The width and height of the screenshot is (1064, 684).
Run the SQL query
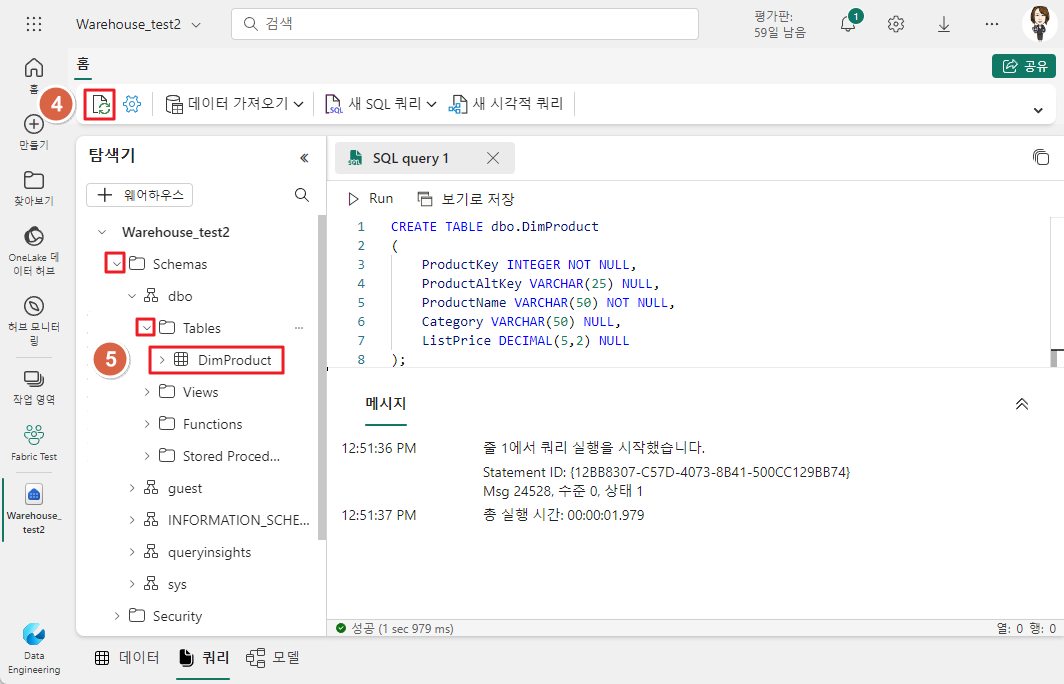click(370, 199)
